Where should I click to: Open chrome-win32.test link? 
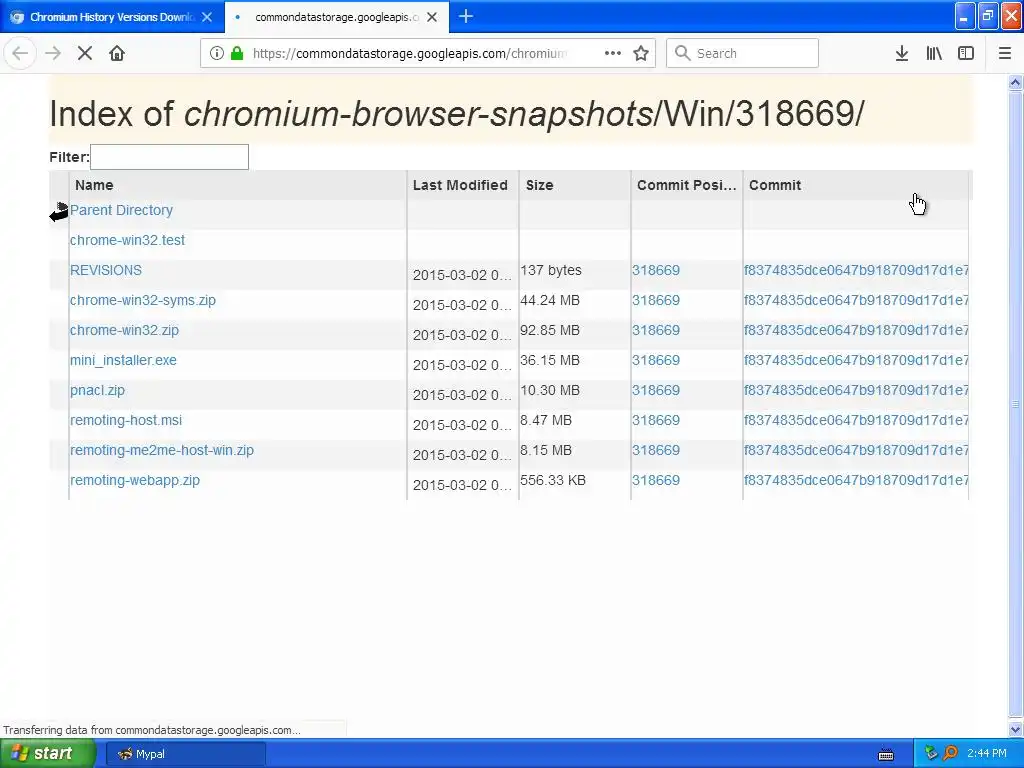click(x=127, y=240)
